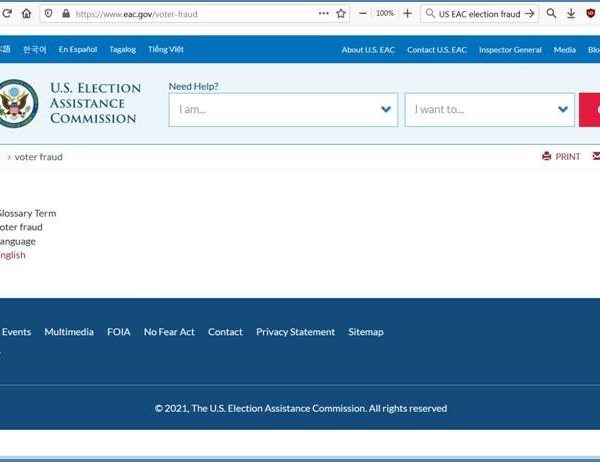Zoom out using the minus icon
Image resolution: width=600 pixels, height=462 pixels.
coord(362,14)
